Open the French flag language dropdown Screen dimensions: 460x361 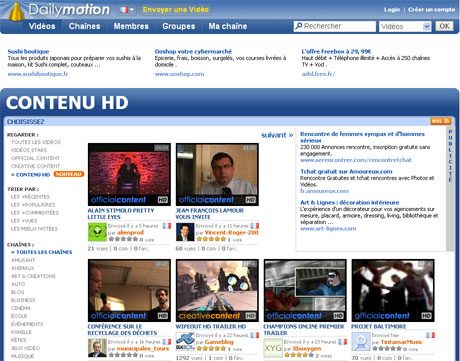coord(127,10)
